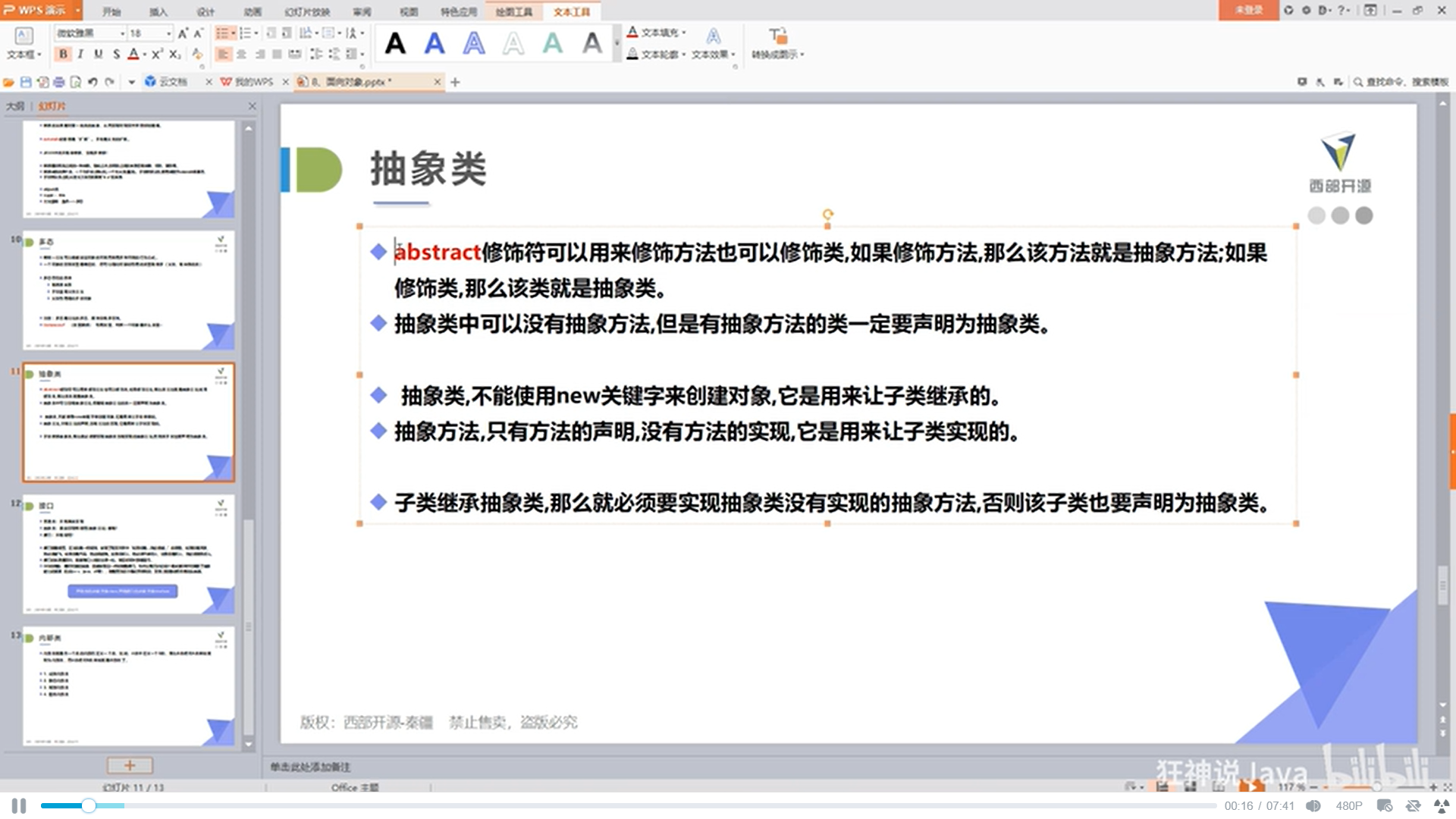Click the undo arrow icon
The image size is (1456, 819).
pyautogui.click(x=93, y=82)
